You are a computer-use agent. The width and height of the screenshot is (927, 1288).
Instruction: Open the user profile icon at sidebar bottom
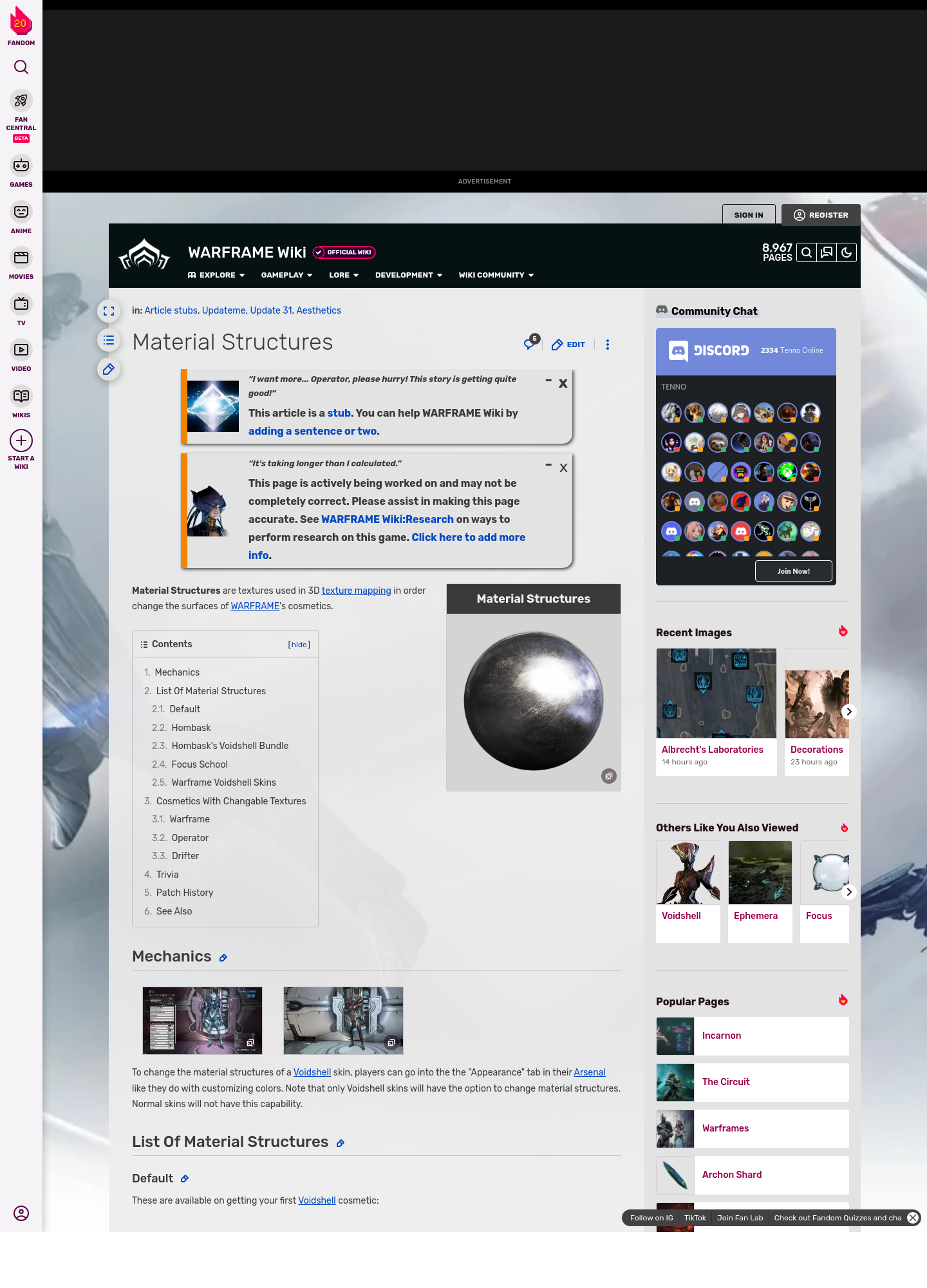(21, 1213)
